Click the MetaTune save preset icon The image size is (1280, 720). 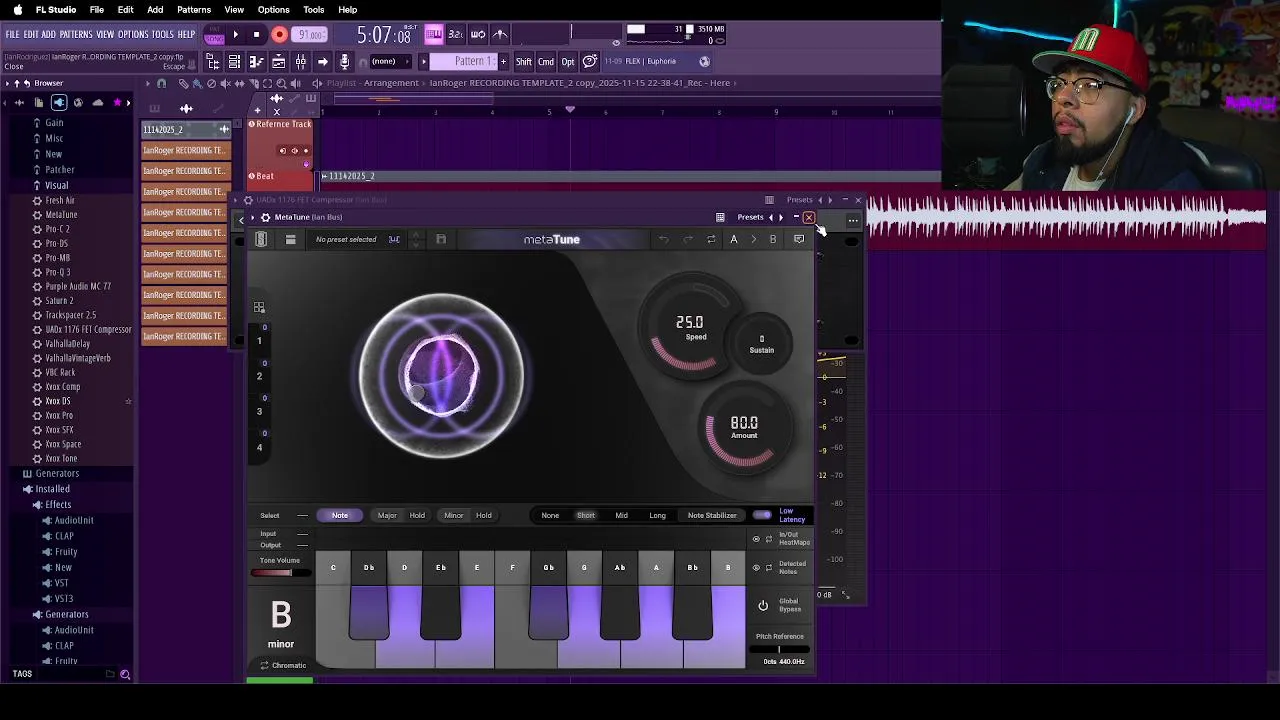[x=441, y=239]
